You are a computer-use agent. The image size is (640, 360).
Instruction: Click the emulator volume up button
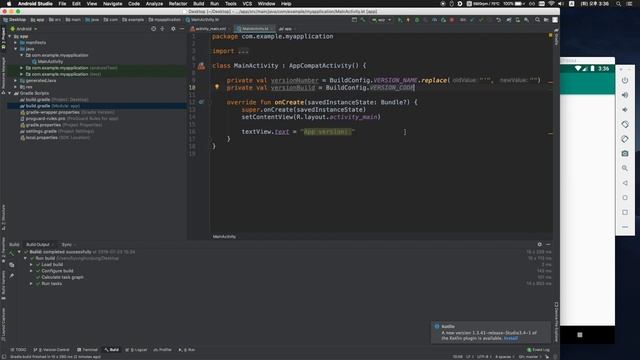[625, 95]
